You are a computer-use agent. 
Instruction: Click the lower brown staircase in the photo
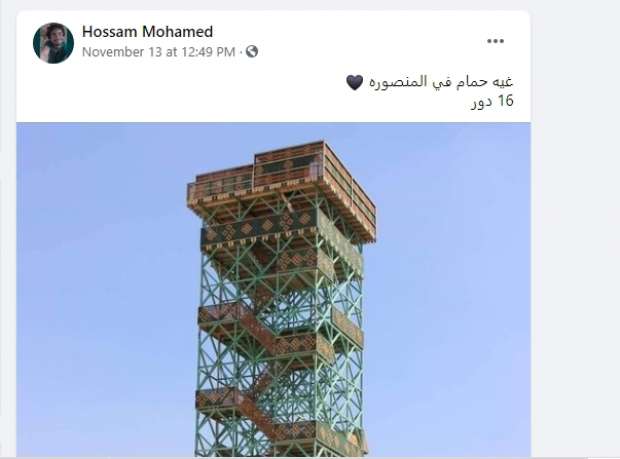[249, 411]
